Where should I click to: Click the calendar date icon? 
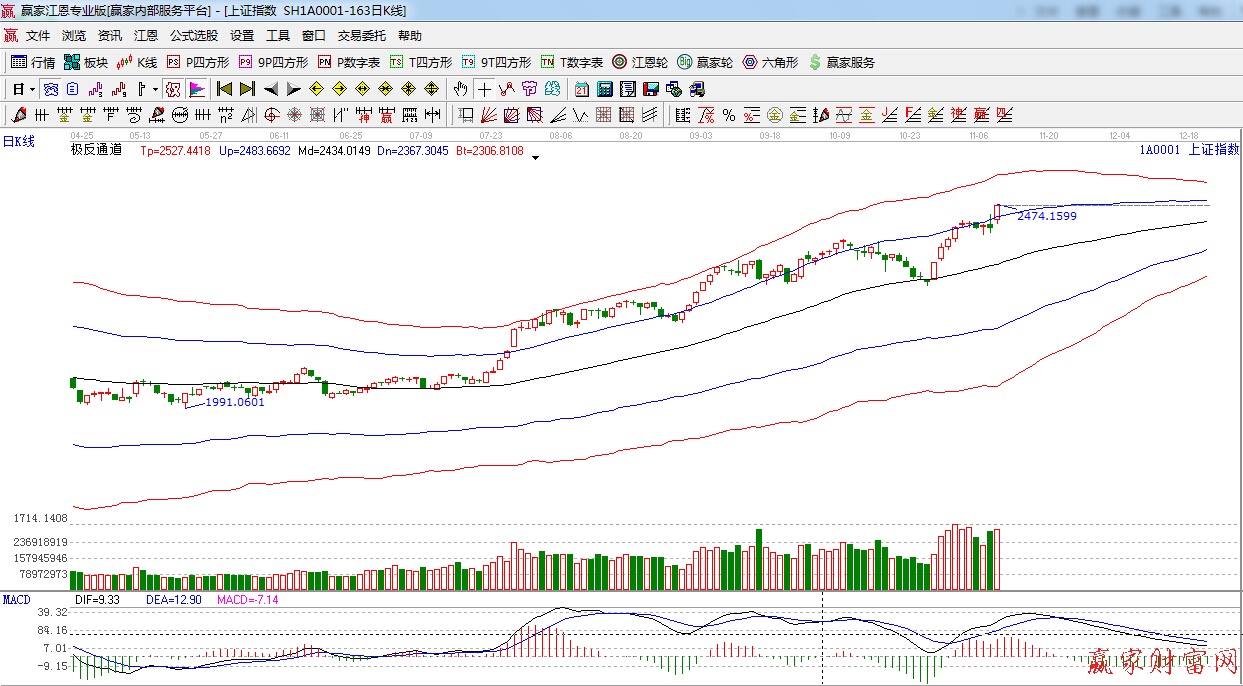[x=581, y=89]
